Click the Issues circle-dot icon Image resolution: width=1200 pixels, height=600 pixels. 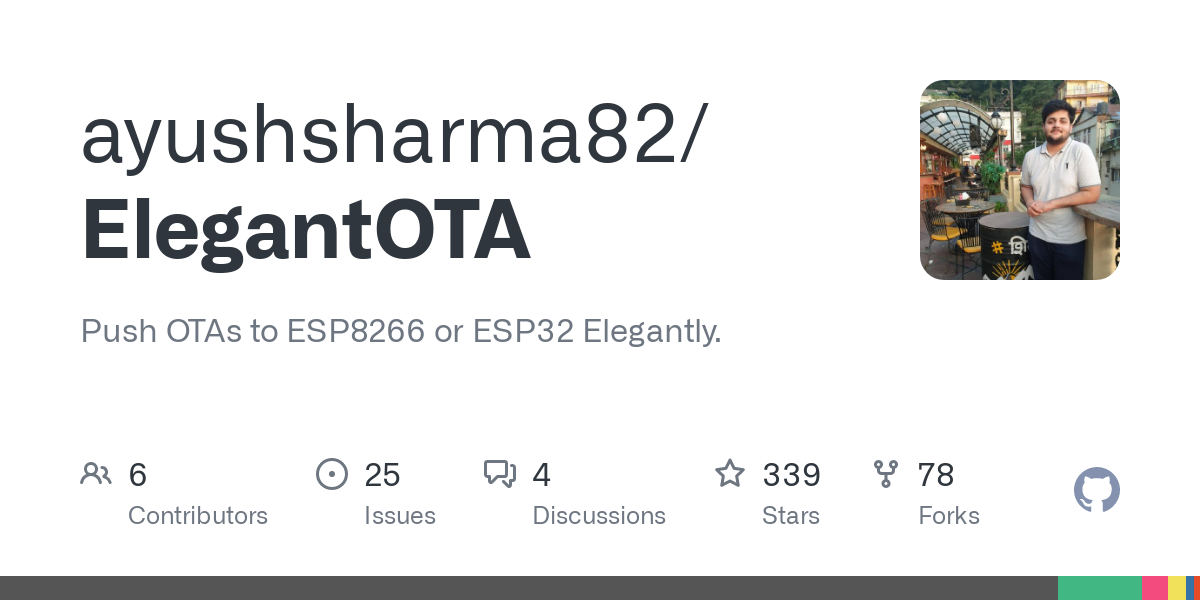click(332, 474)
